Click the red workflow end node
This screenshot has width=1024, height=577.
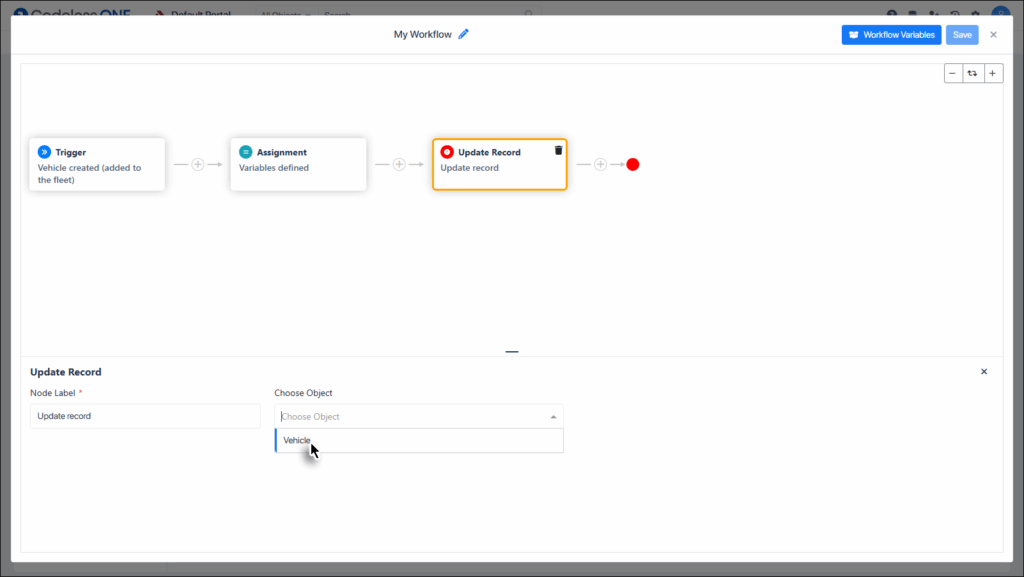tap(632, 163)
